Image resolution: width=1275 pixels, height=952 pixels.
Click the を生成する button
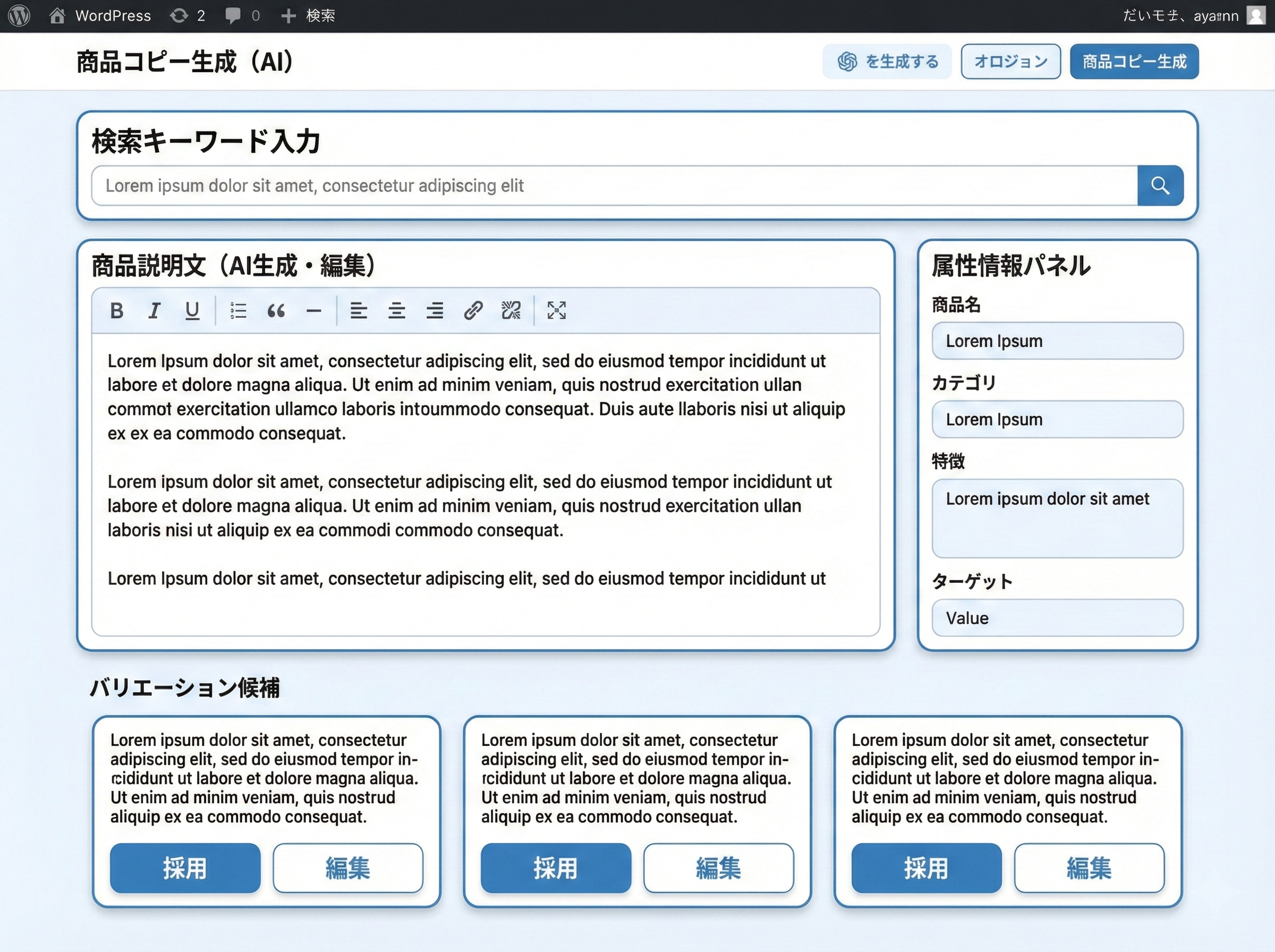(x=887, y=61)
